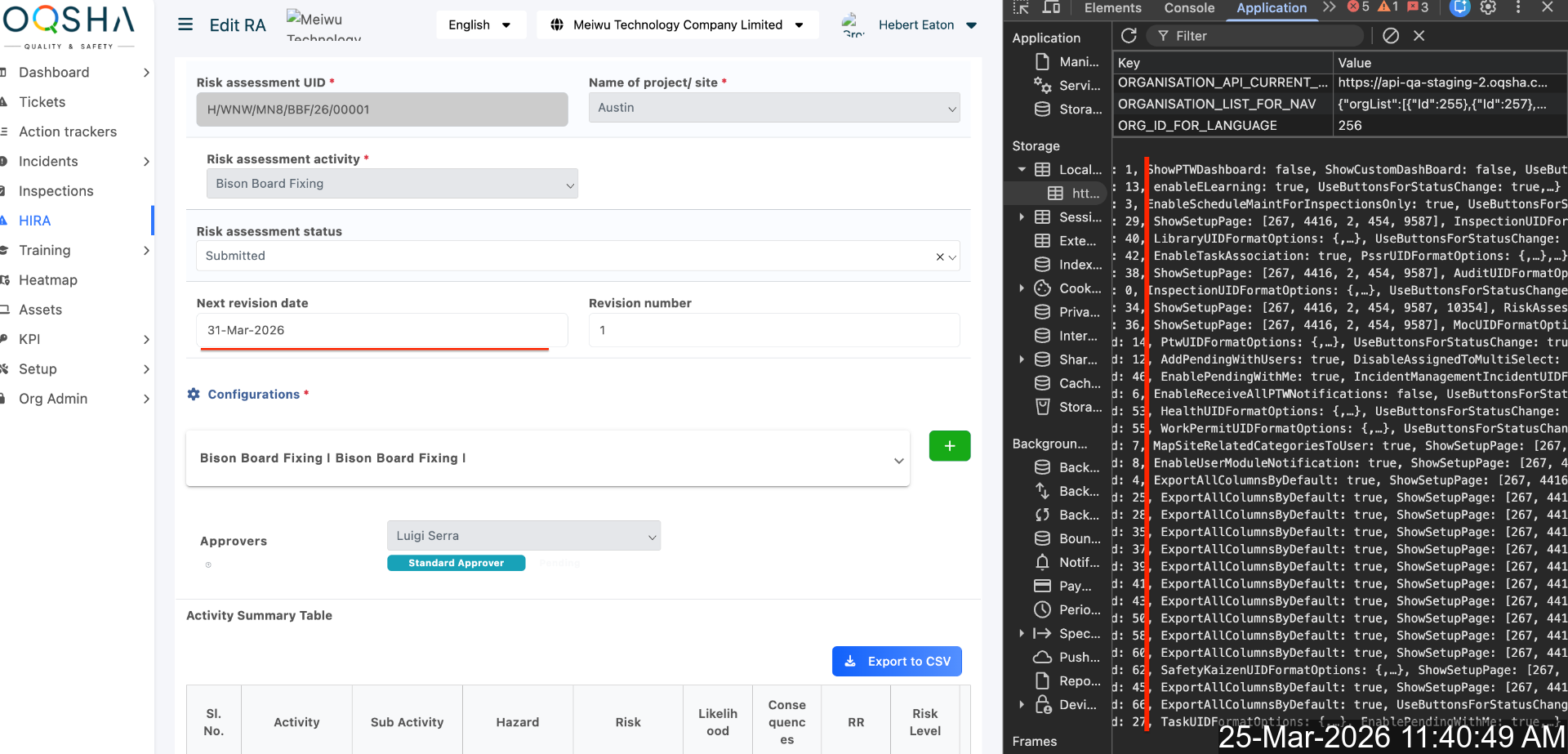The width and height of the screenshot is (1568, 754).
Task: Switch to the Console tab
Action: point(1189,8)
